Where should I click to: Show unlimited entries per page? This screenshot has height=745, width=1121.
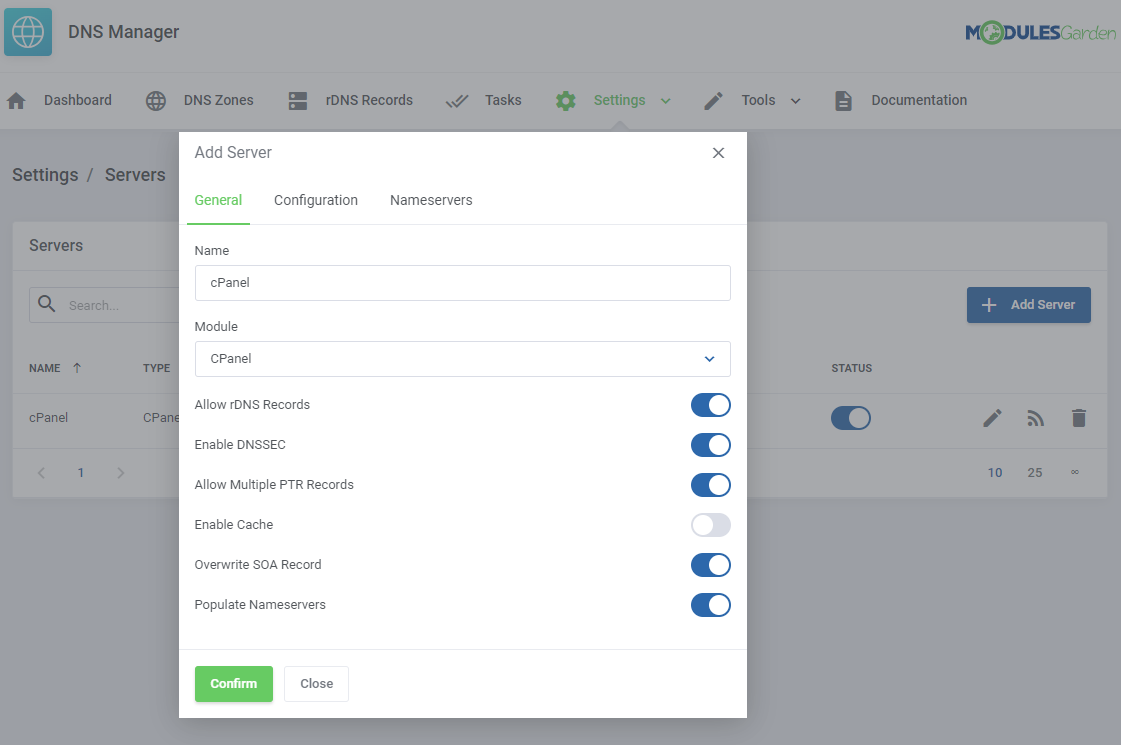(x=1075, y=472)
